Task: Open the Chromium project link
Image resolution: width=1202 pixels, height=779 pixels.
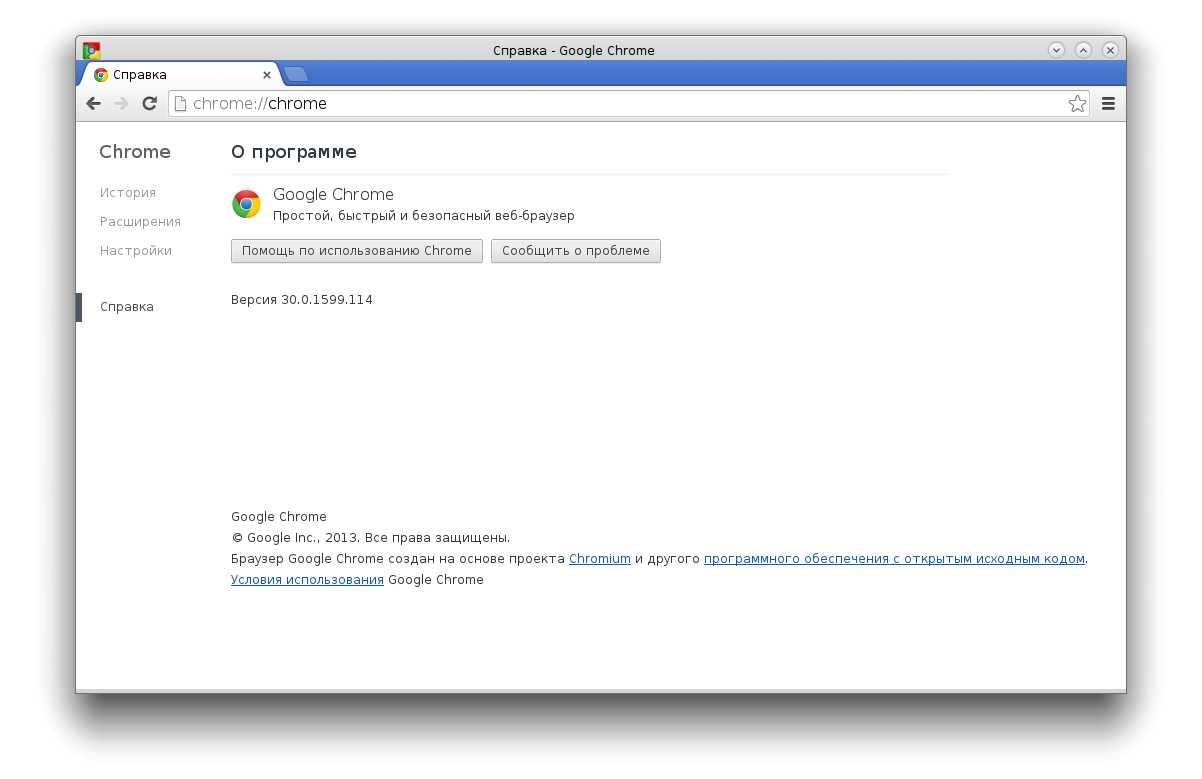Action: pyautogui.click(x=599, y=558)
